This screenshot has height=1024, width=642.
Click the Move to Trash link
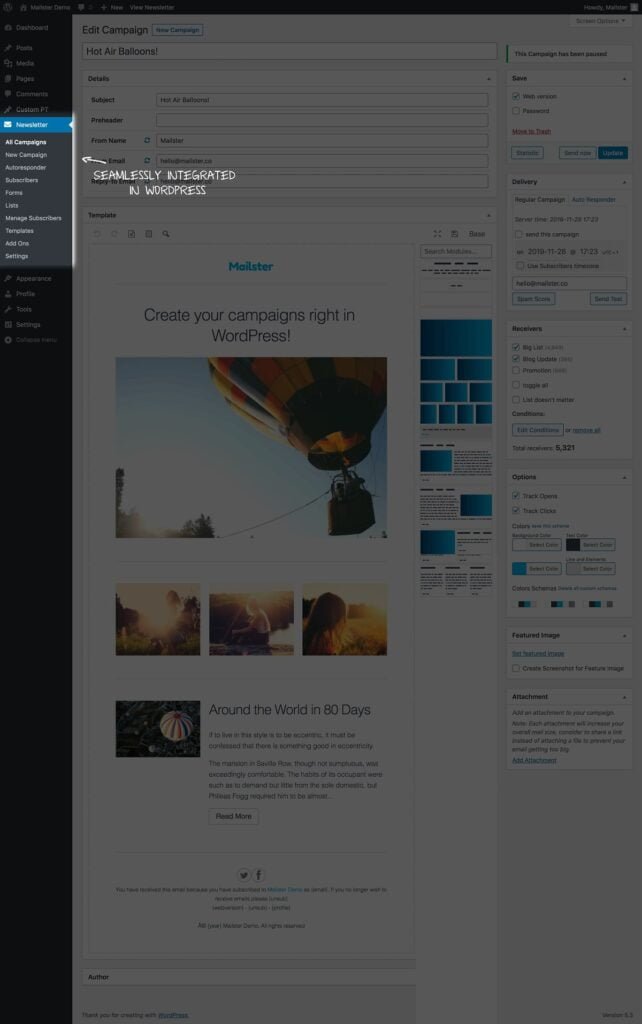531,131
